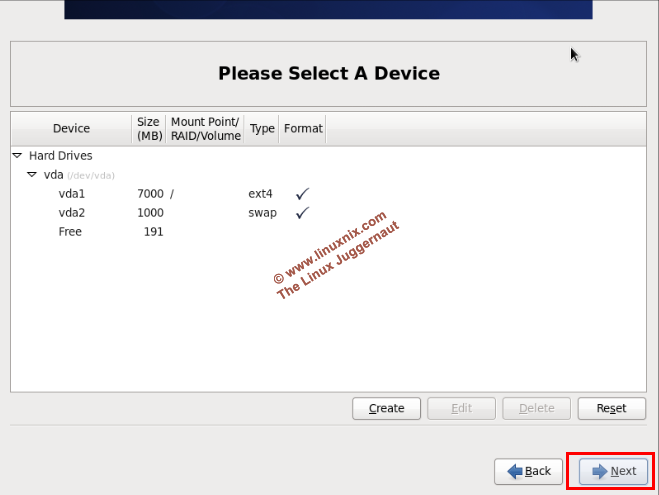Collapse the Hard Drives tree node

click(x=18, y=156)
